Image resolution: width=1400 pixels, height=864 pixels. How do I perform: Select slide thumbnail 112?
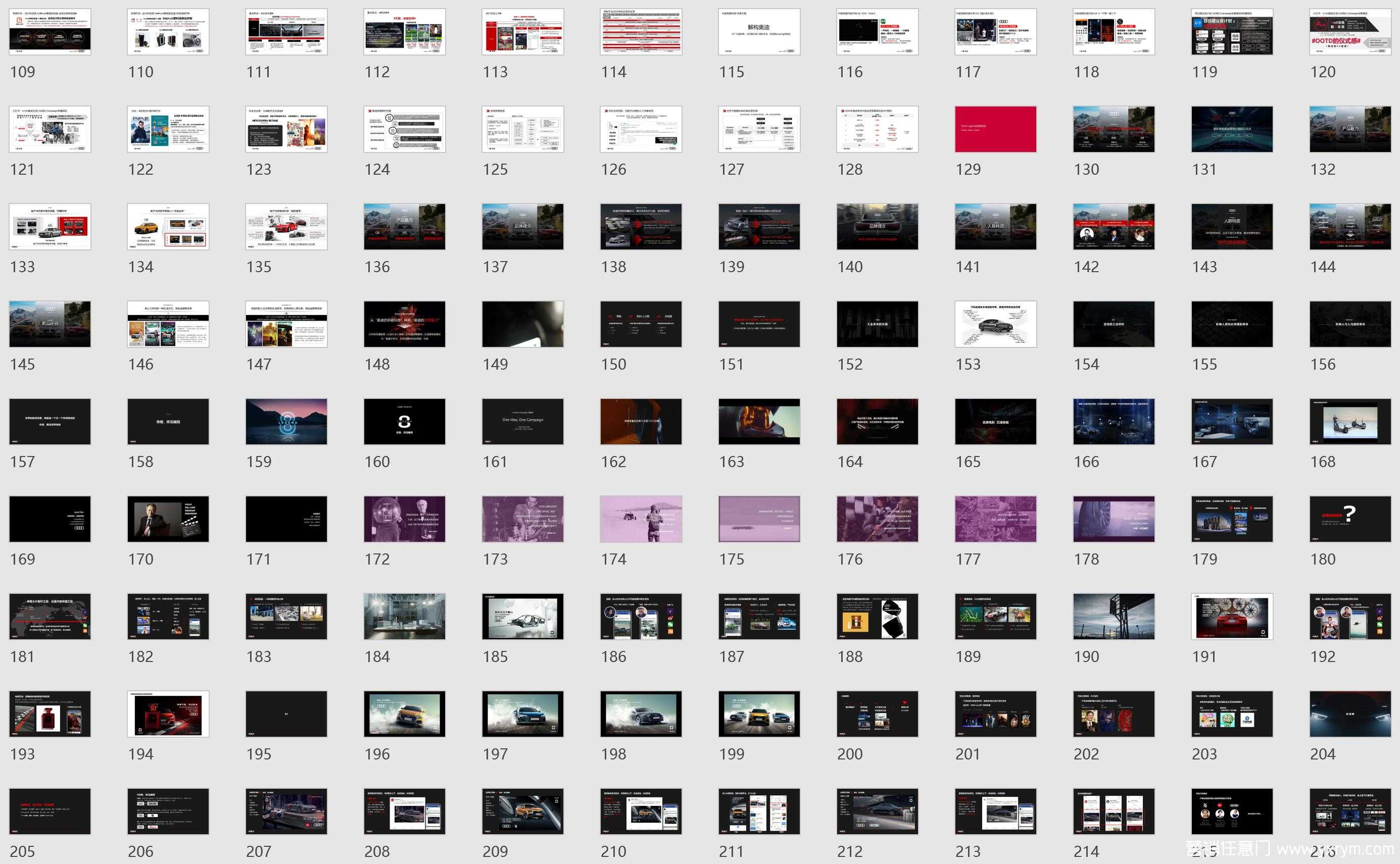[404, 32]
